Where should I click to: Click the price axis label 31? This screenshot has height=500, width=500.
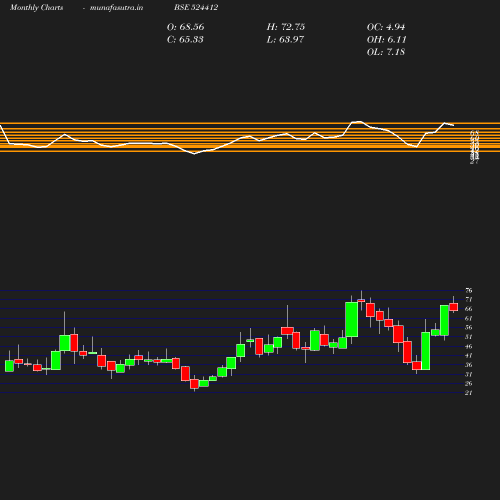(469, 374)
